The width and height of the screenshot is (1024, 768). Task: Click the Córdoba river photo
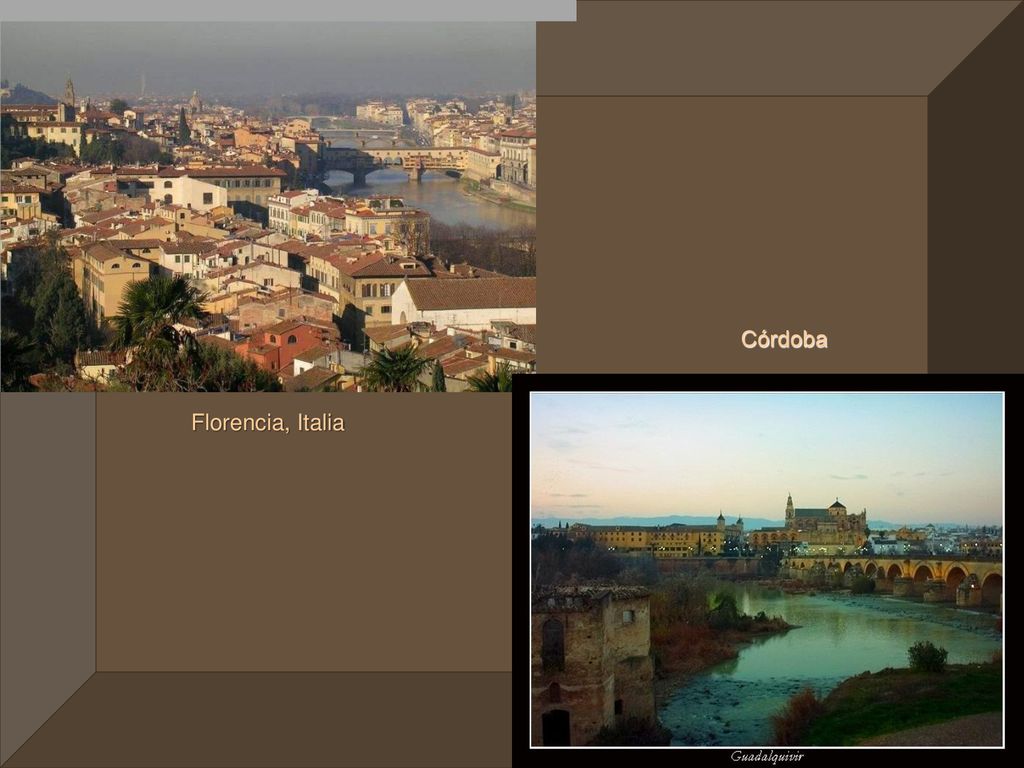point(767,569)
